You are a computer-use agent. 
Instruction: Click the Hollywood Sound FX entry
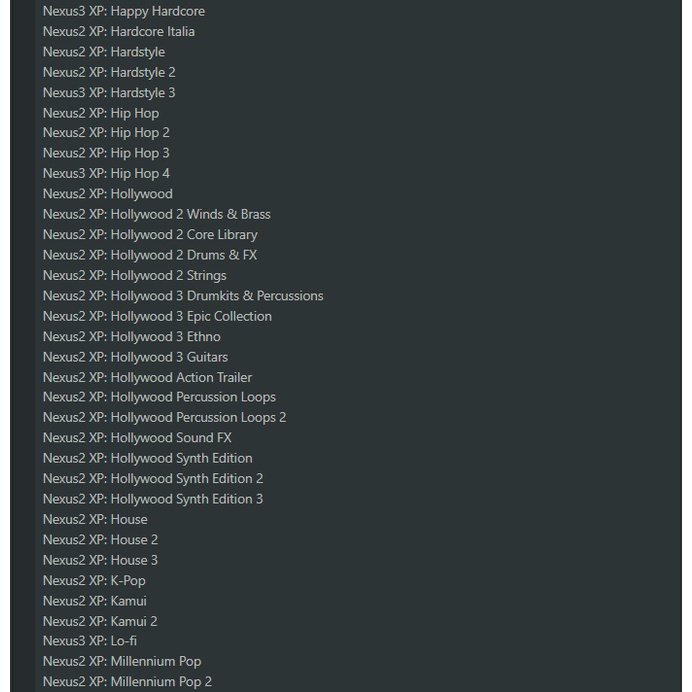(137, 437)
